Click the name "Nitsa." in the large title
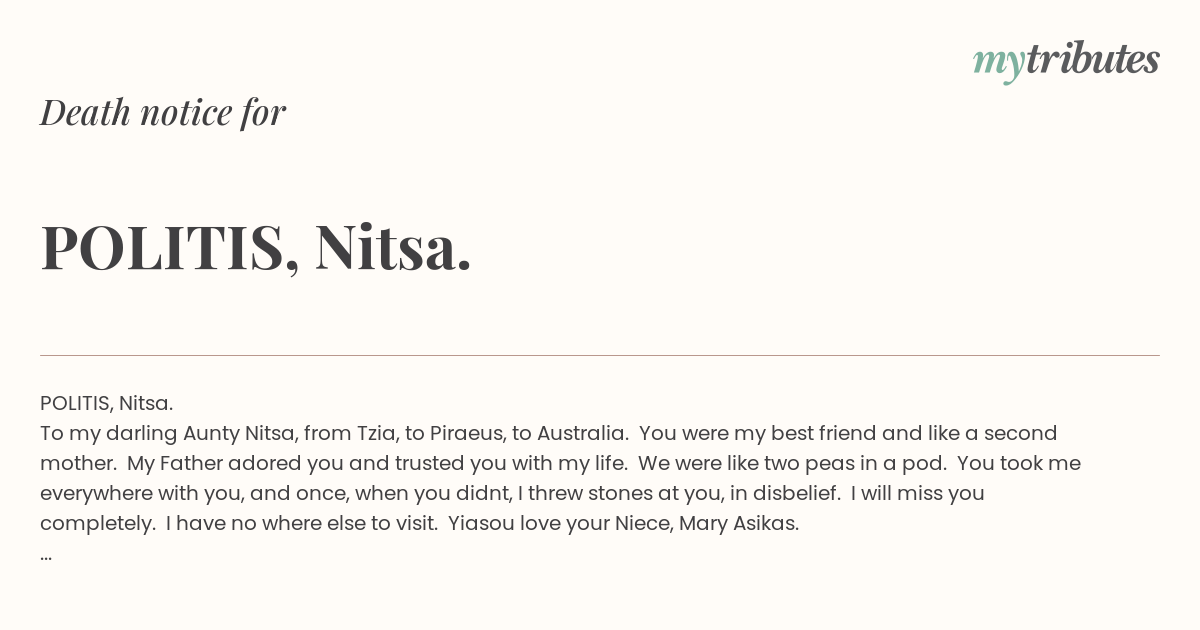The height and width of the screenshot is (630, 1200). [x=393, y=247]
